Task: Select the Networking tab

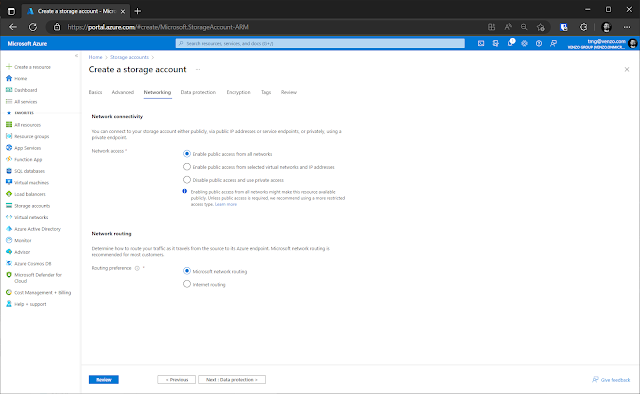Action: point(157,92)
